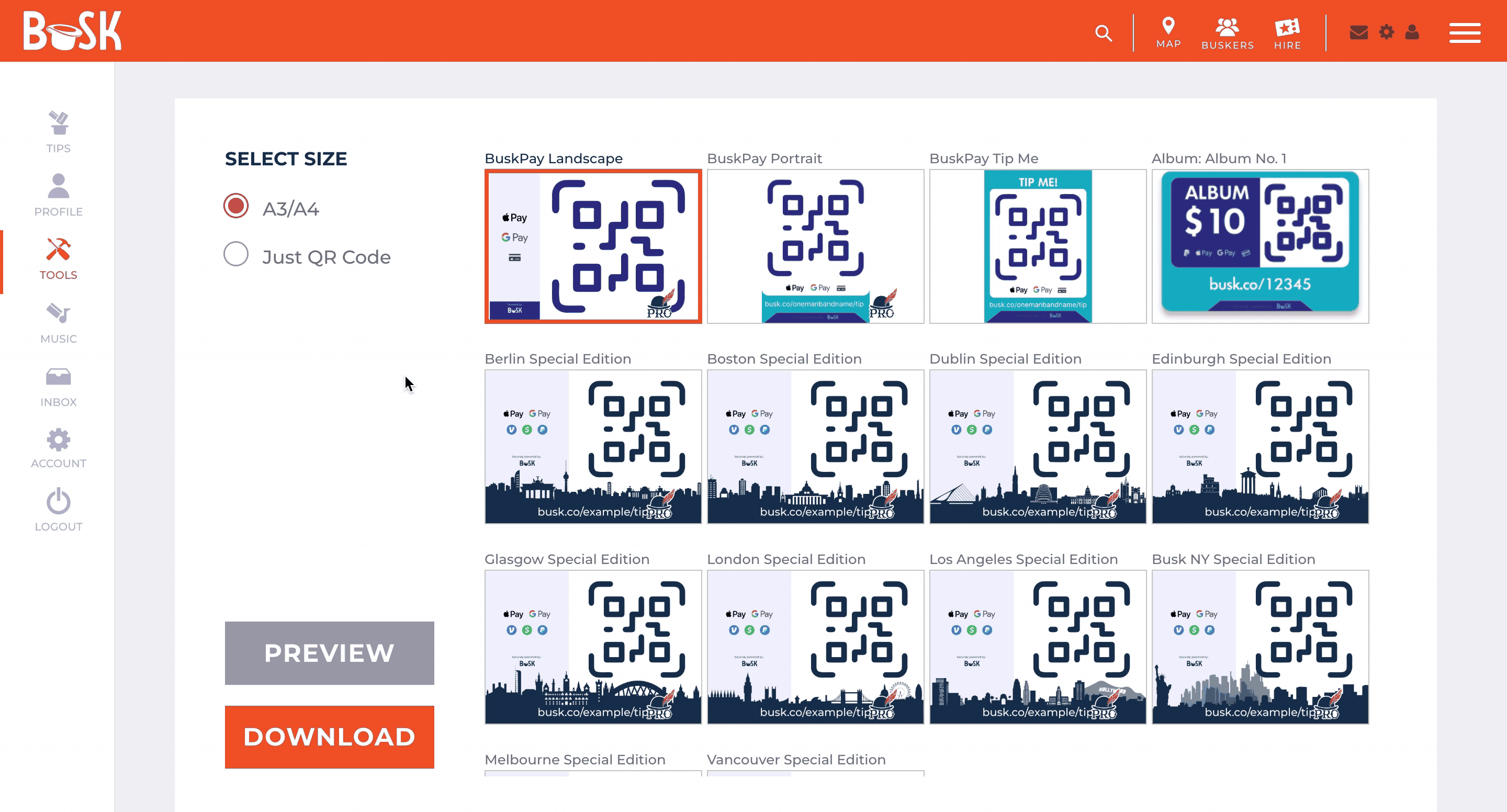Viewport: 1507px width, 812px height.
Task: Click the Logout power icon
Action: point(58,509)
